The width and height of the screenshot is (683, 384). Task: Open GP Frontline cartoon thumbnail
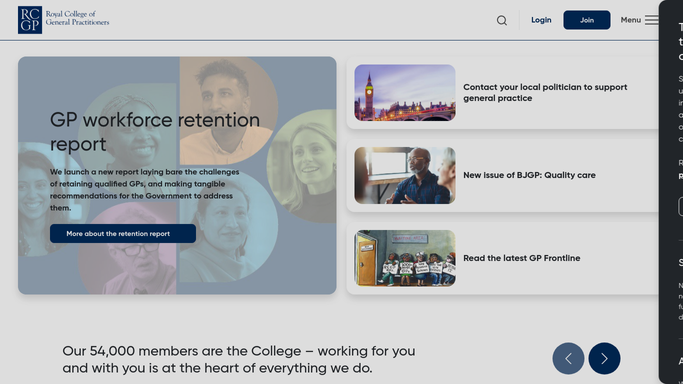pos(405,258)
